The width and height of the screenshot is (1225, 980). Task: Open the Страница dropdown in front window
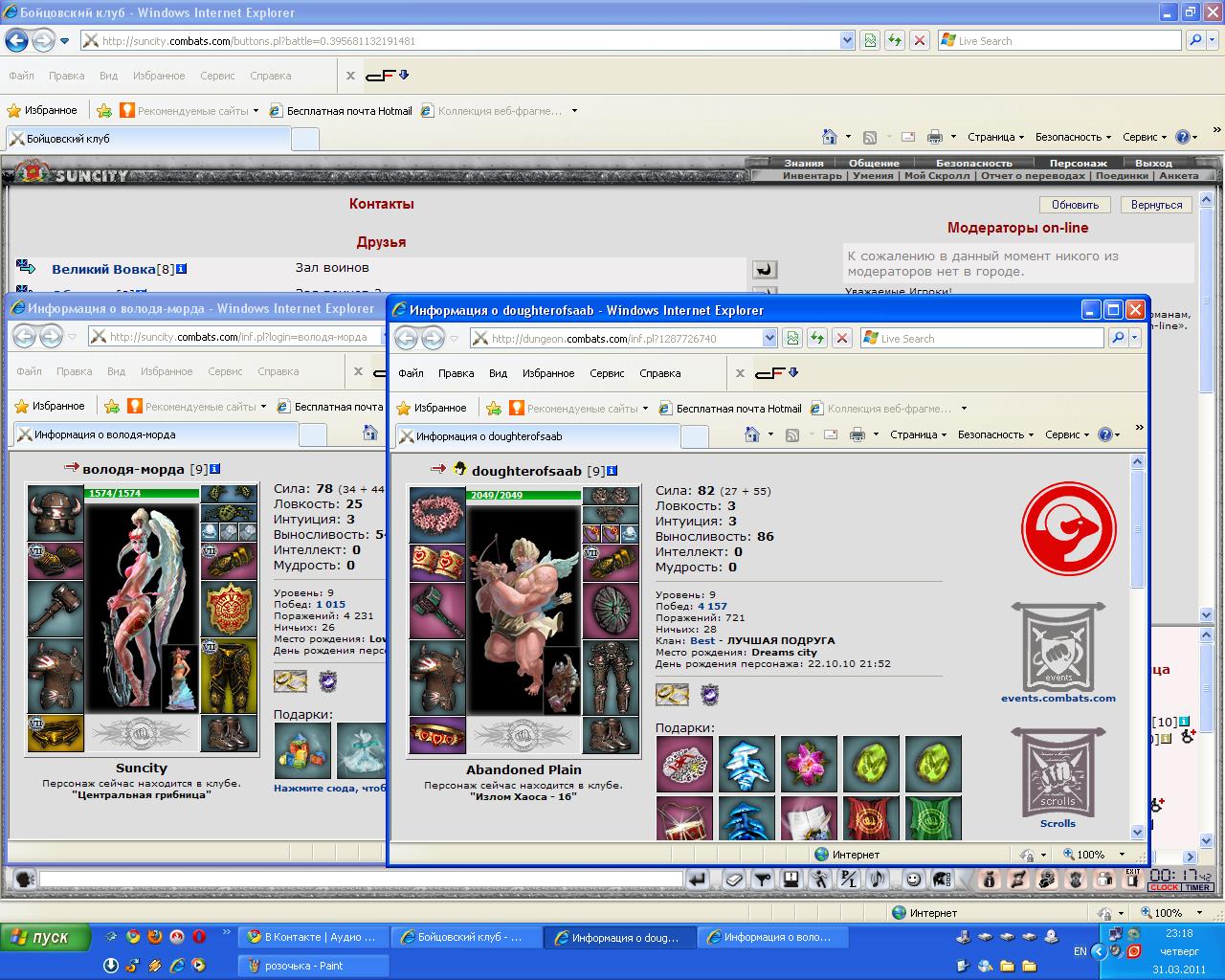[x=918, y=434]
